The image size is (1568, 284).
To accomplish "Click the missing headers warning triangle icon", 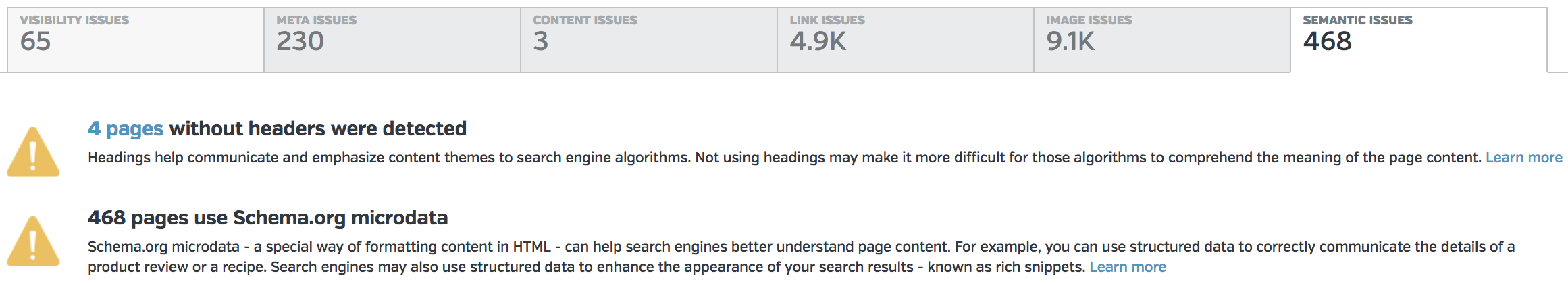I will tap(33, 153).
